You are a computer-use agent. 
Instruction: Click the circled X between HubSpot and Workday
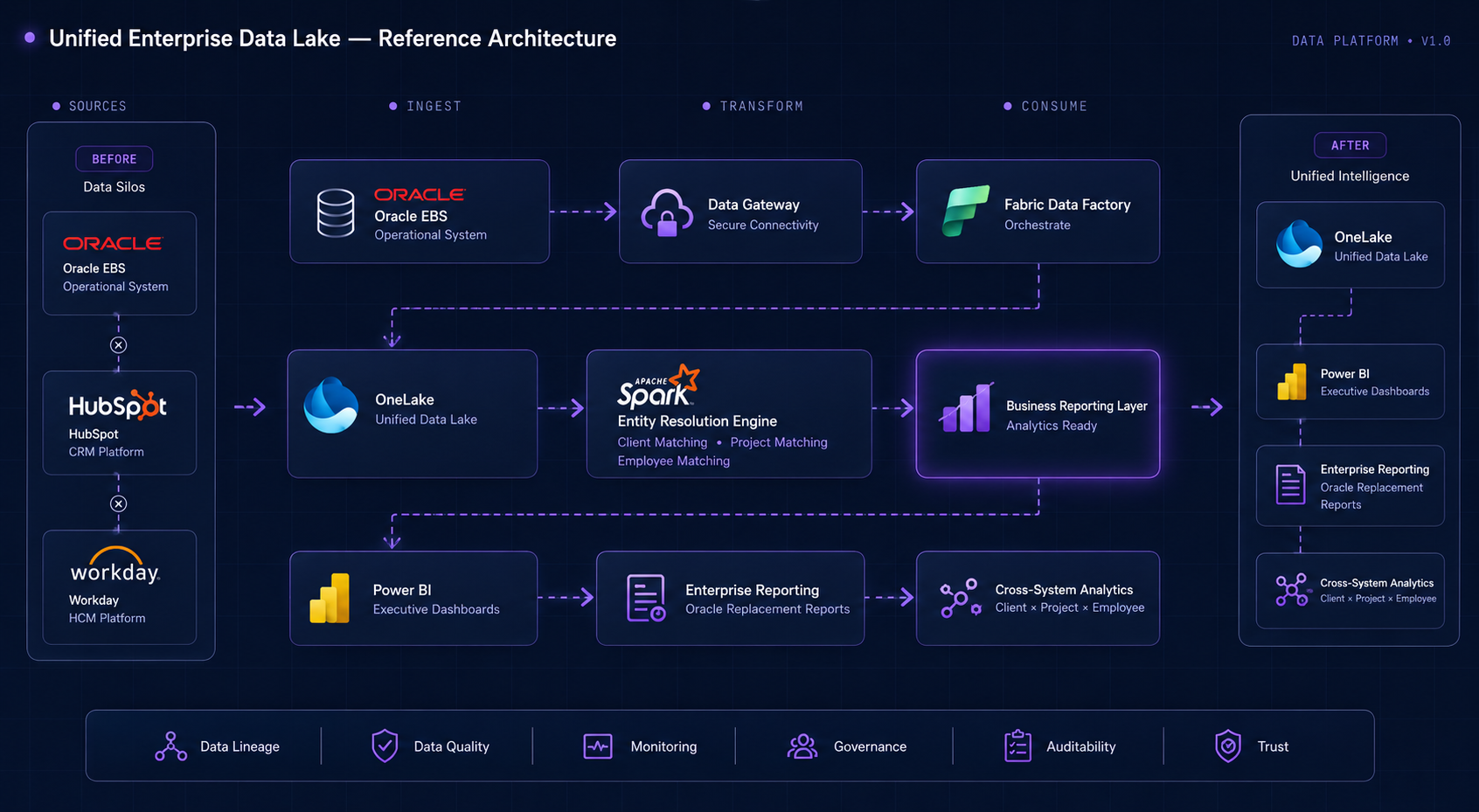point(118,503)
